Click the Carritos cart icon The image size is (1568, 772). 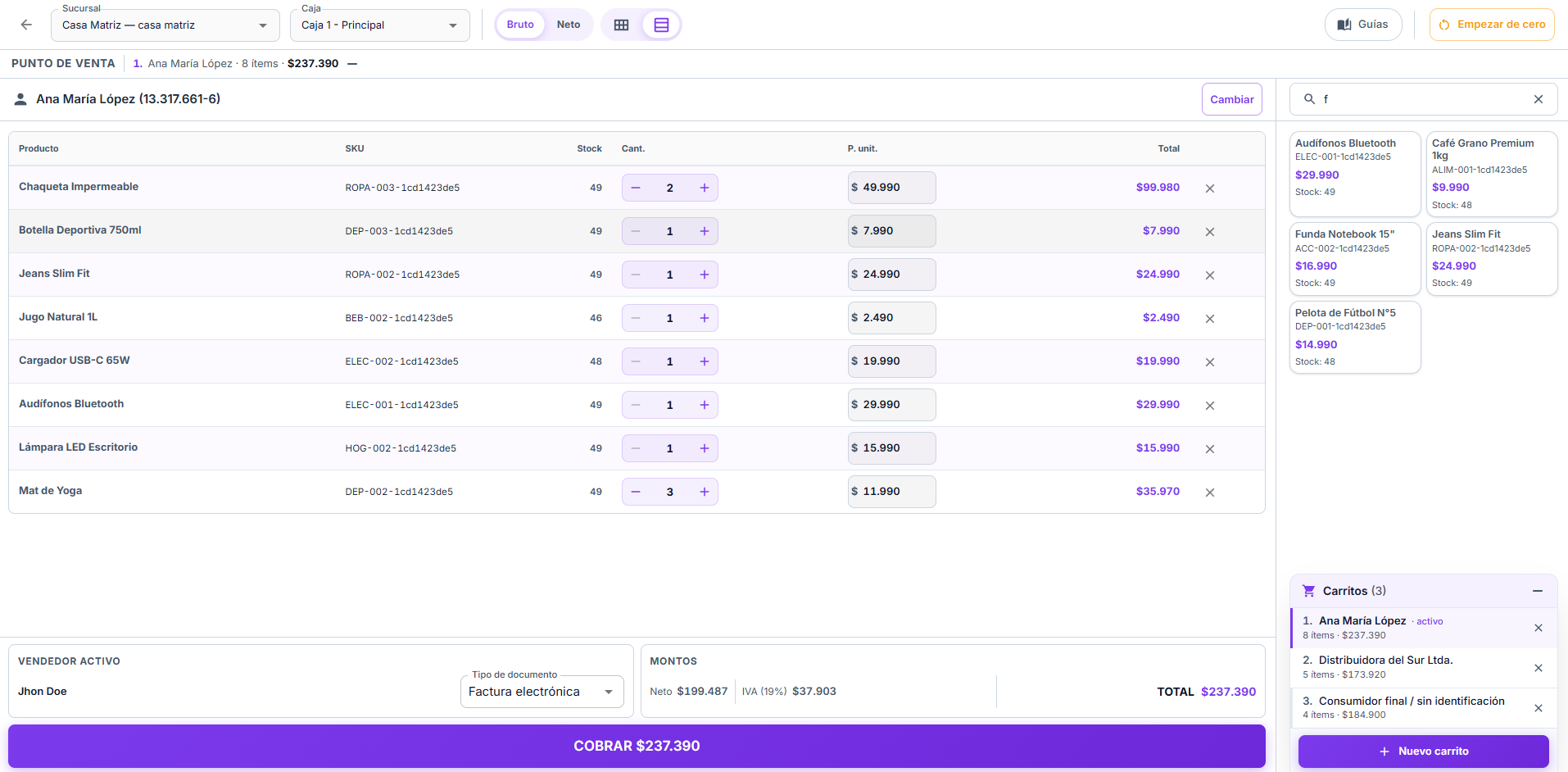[1308, 591]
